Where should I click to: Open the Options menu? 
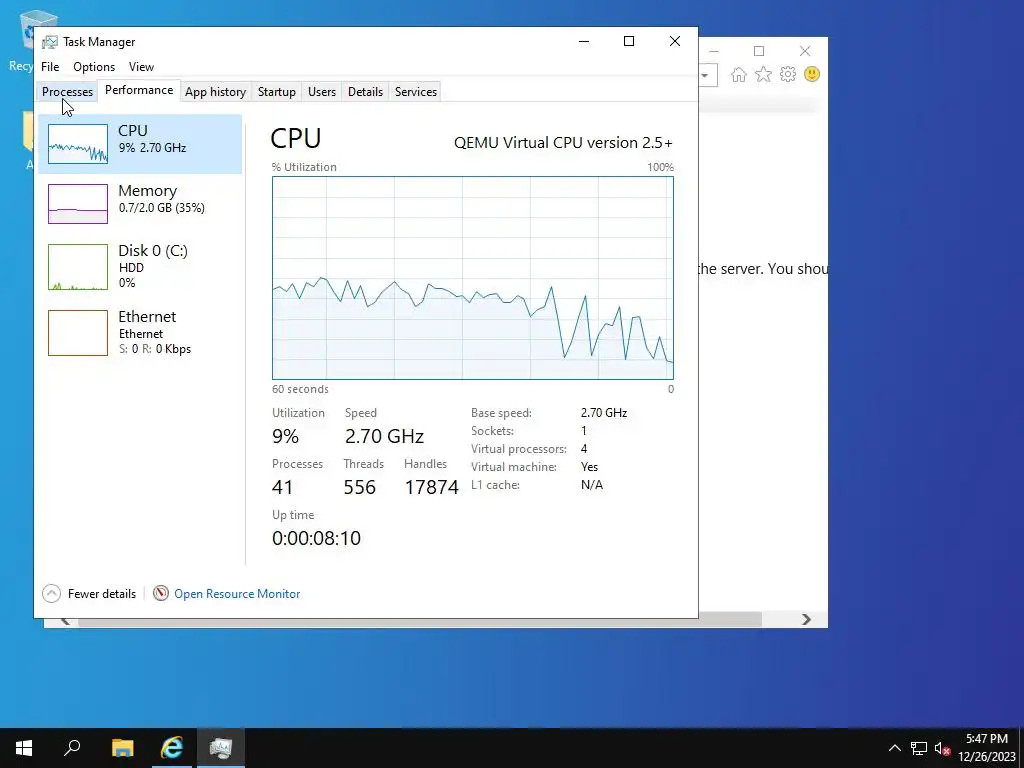[94, 67]
